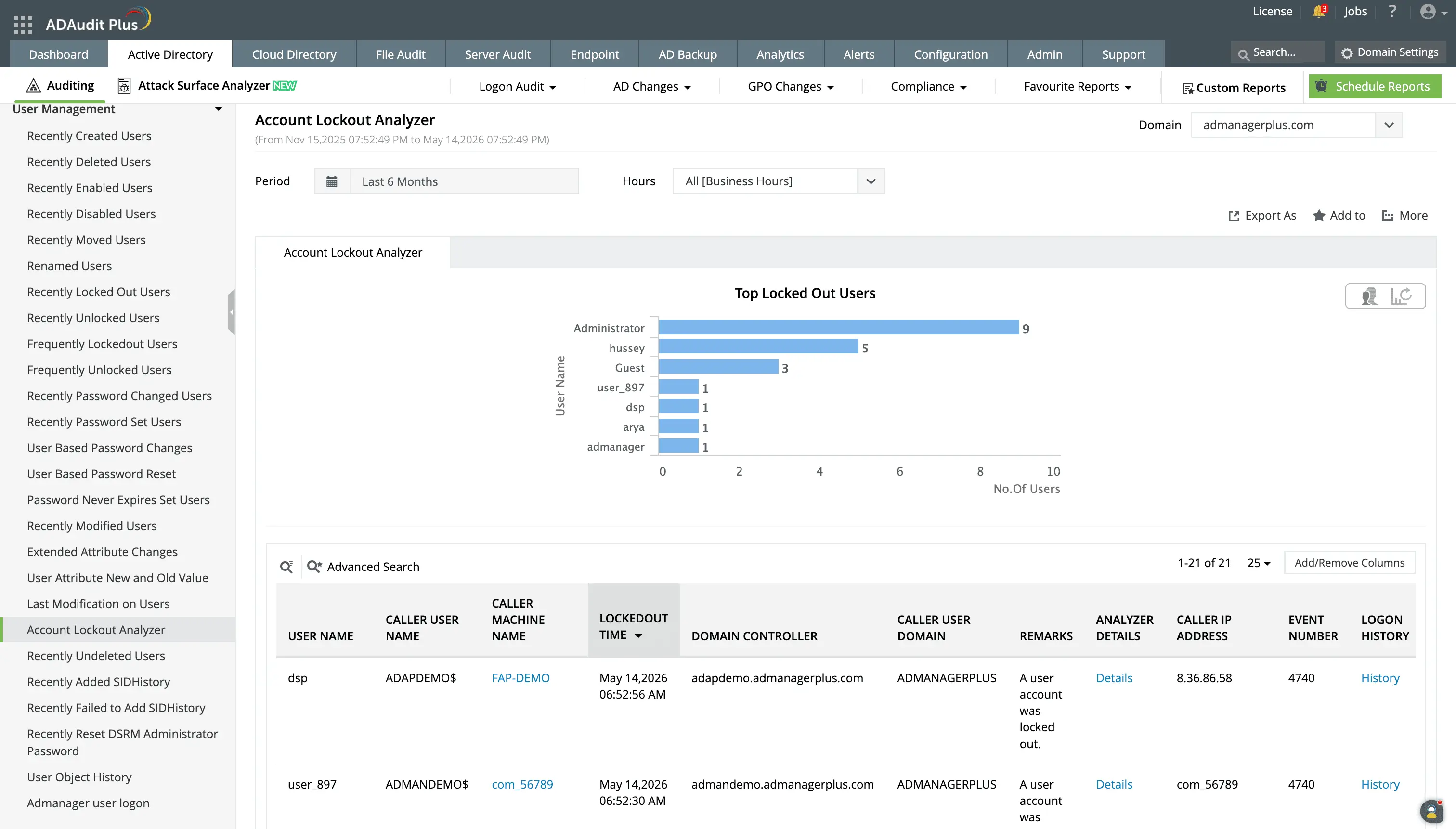The image size is (1456, 829).
Task: Expand the Favourite Reports dropdown
Action: click(x=1078, y=87)
